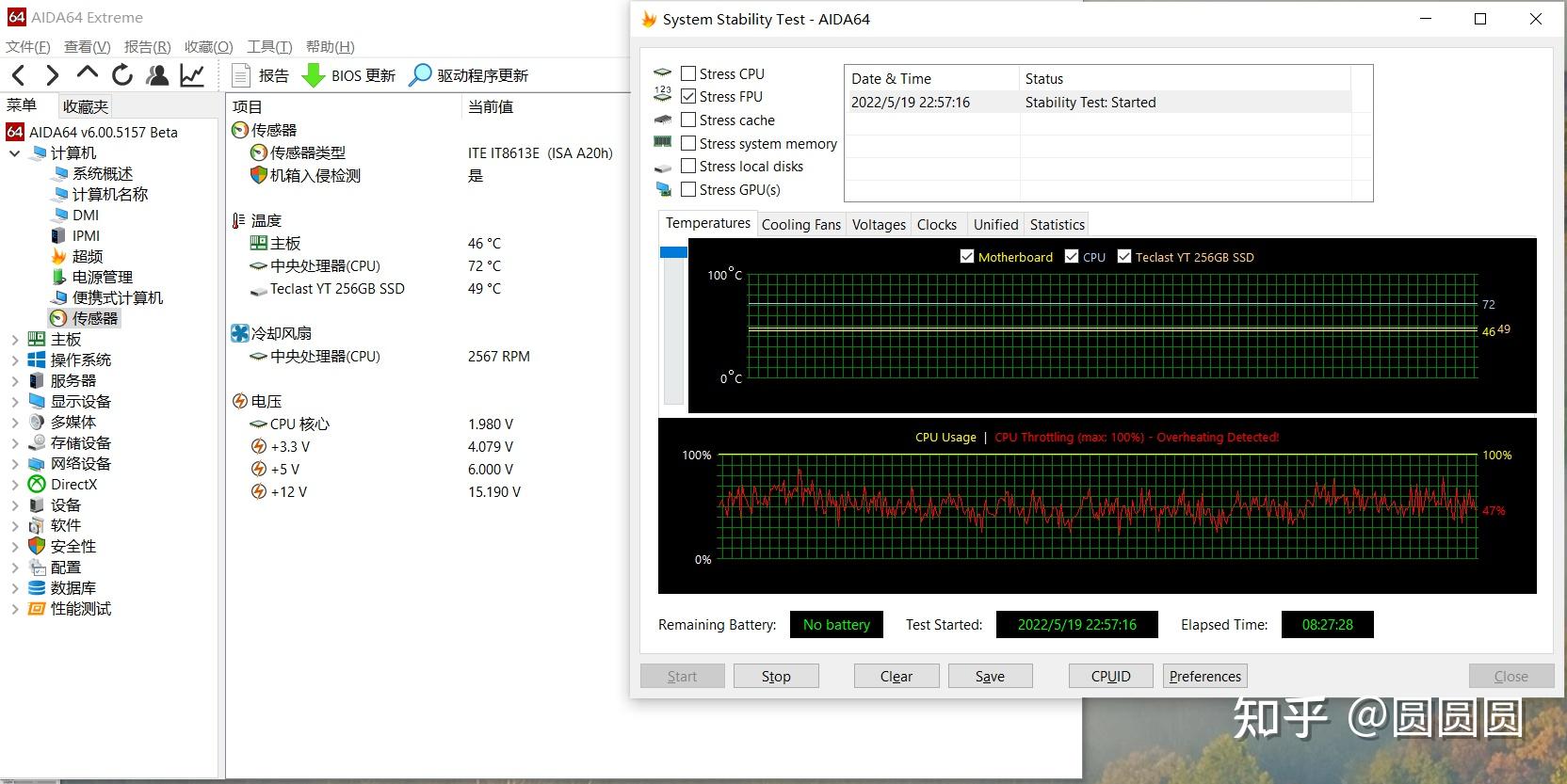Open the 查看(V) menu
Viewport: 1567px width, 784px height.
(88, 46)
